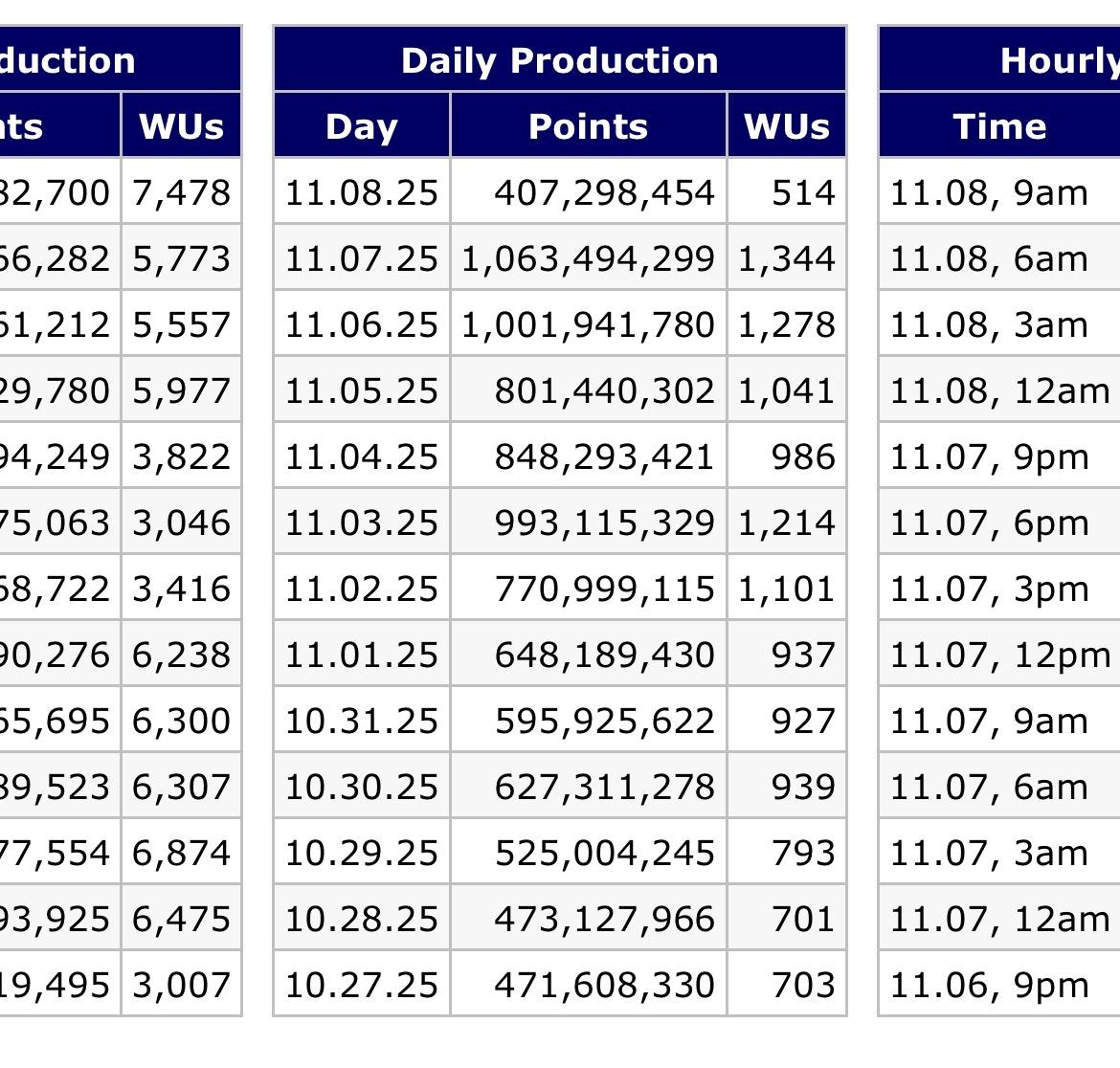Click the Points column header in Daily Production
This screenshot has height=1068, width=1120.
tap(588, 126)
